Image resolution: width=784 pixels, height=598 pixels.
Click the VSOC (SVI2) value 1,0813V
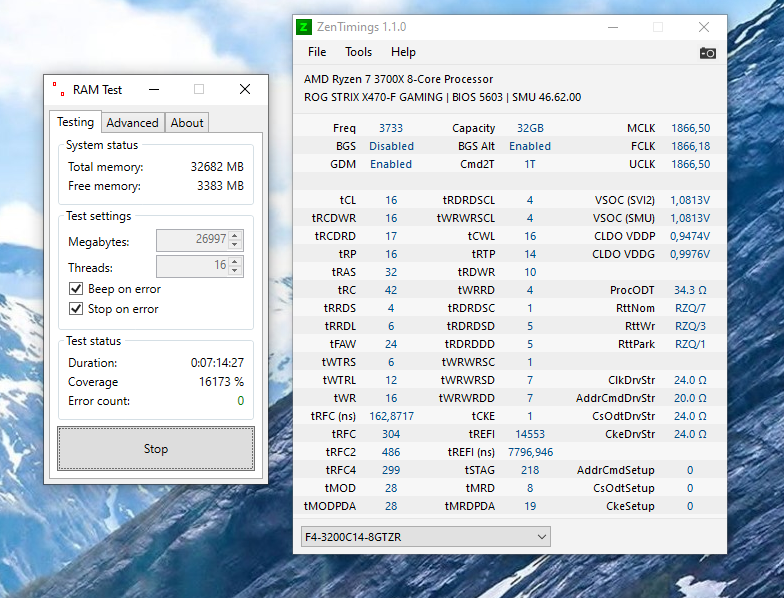click(690, 200)
